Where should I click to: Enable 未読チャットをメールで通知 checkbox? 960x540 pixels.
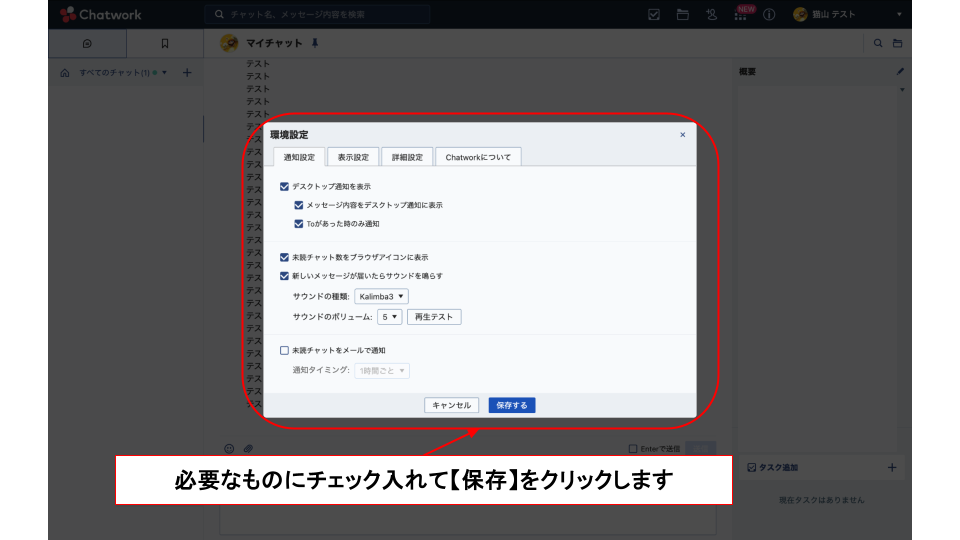pyautogui.click(x=285, y=350)
